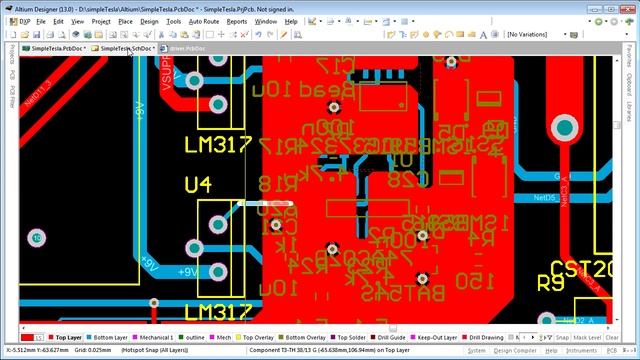Click the Print Preview toolbar icon
Image resolution: width=640 pixels, height=360 pixels.
[x=62, y=35]
